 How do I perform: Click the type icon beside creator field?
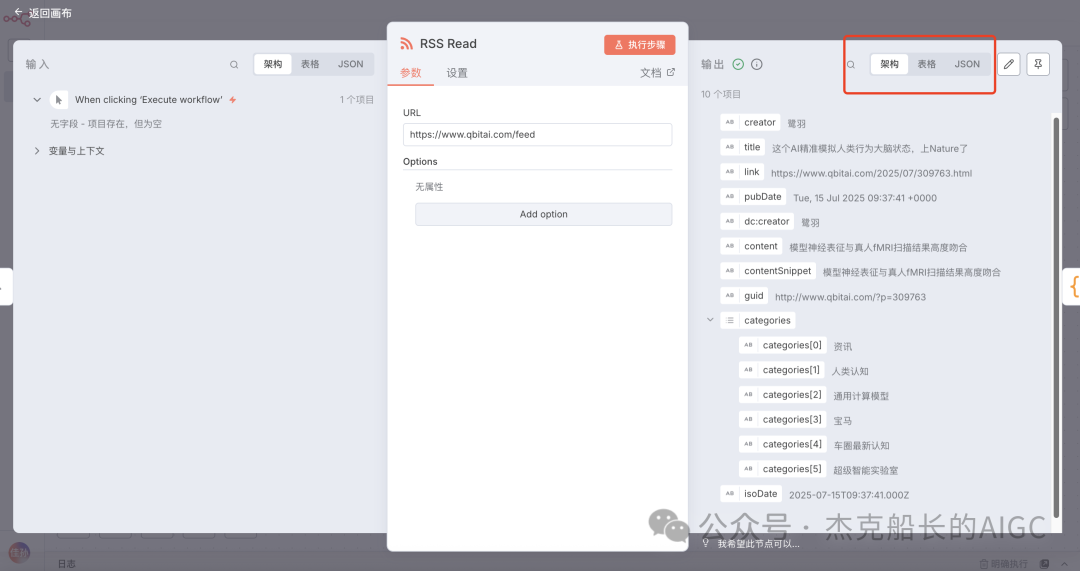729,123
